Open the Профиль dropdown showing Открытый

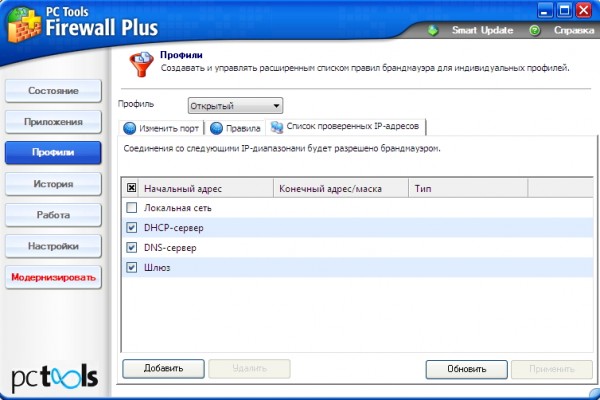pos(235,106)
